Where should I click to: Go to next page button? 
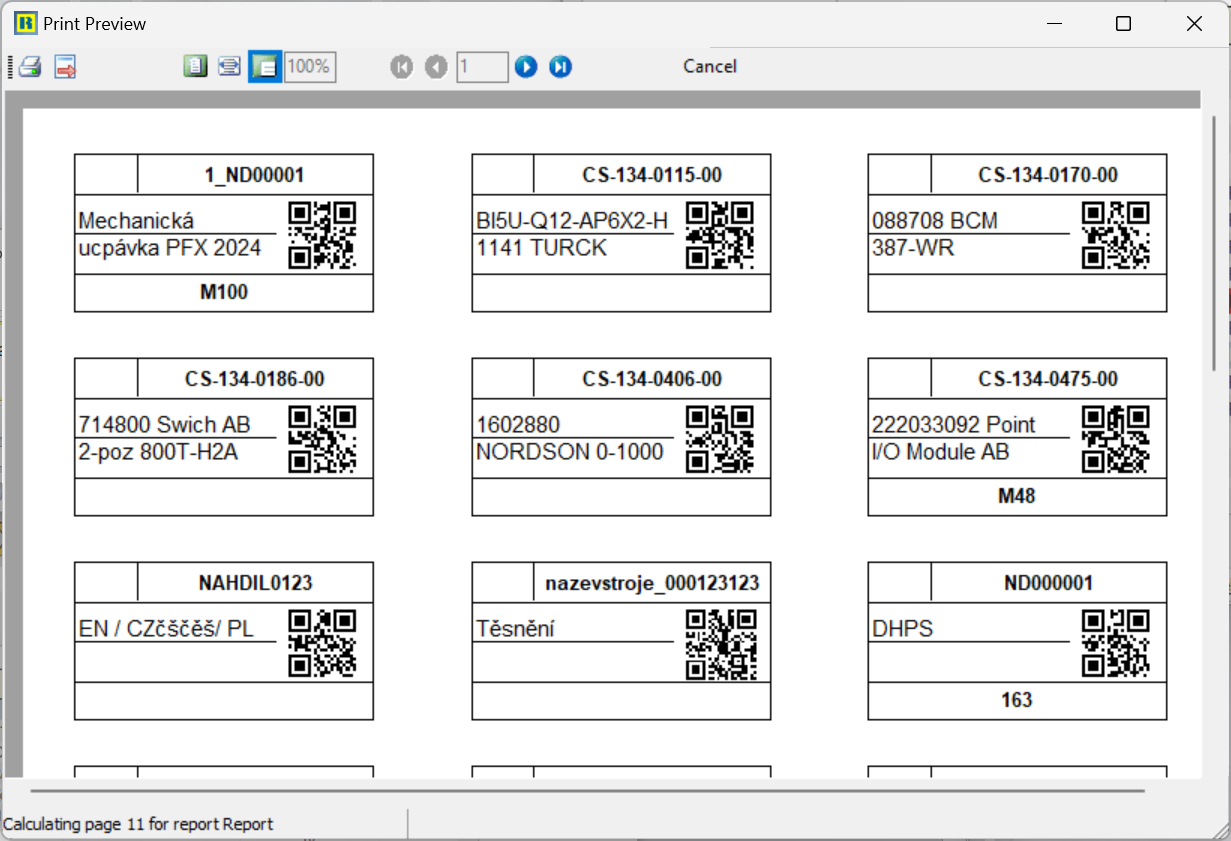tap(526, 67)
